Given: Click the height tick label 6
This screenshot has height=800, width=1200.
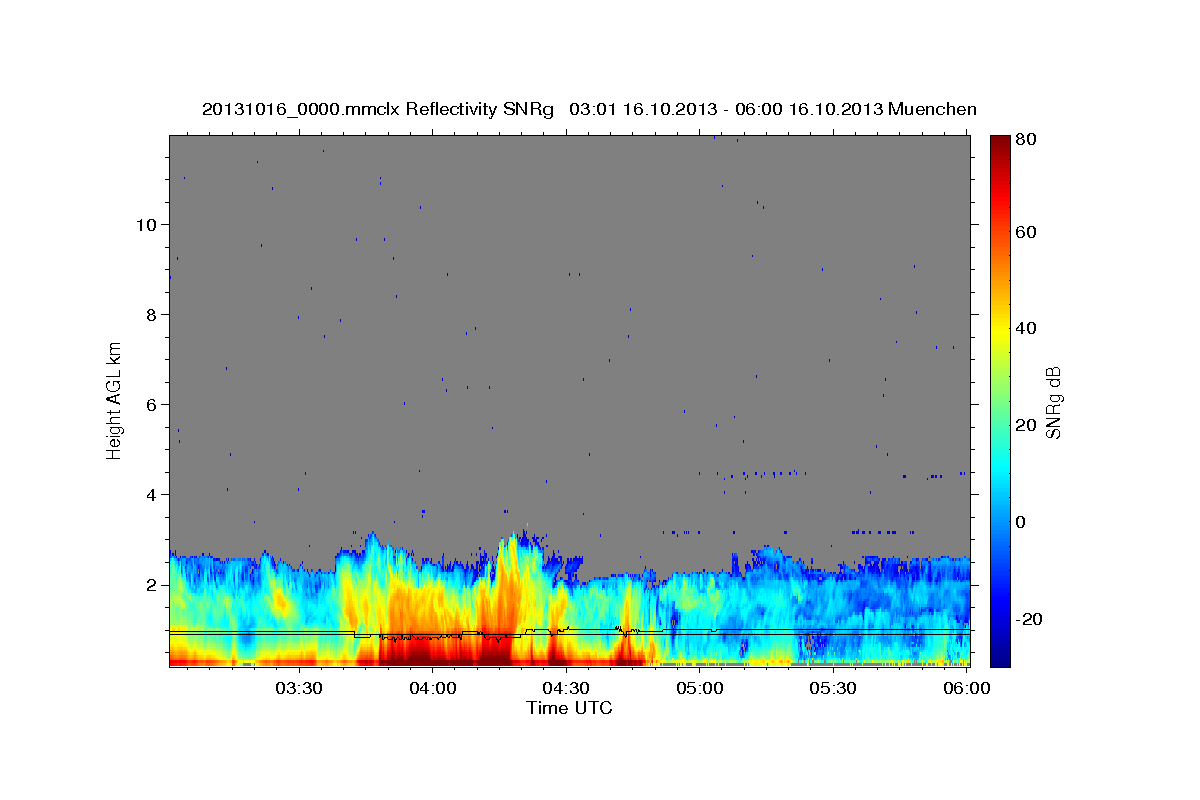Looking at the screenshot, I should [150, 404].
